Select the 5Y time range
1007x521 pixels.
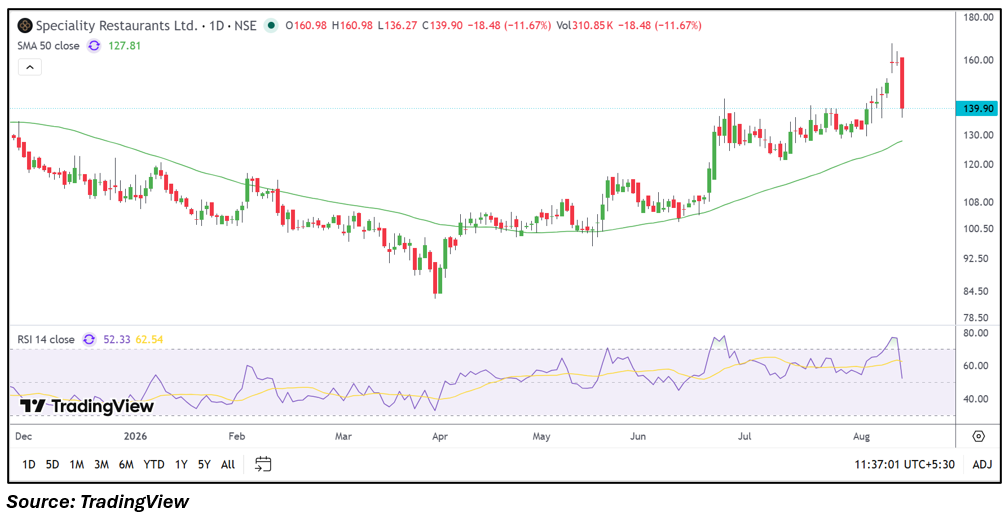tap(204, 464)
